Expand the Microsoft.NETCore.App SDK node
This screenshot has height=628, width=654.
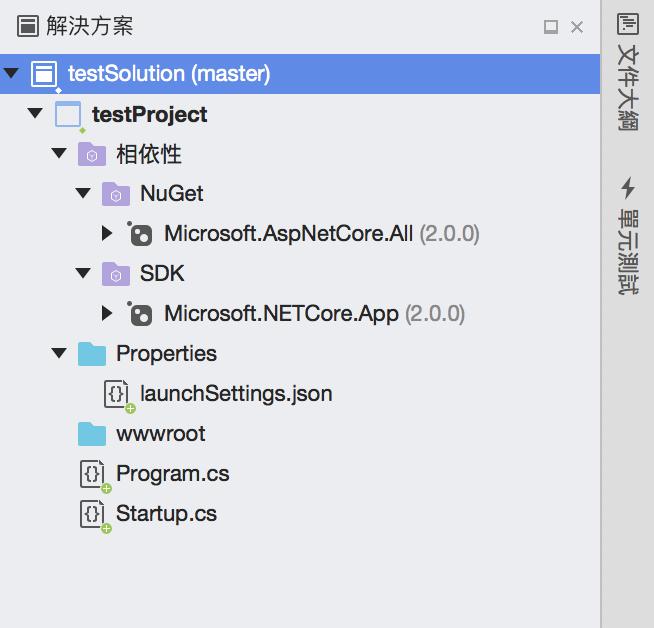(108, 314)
